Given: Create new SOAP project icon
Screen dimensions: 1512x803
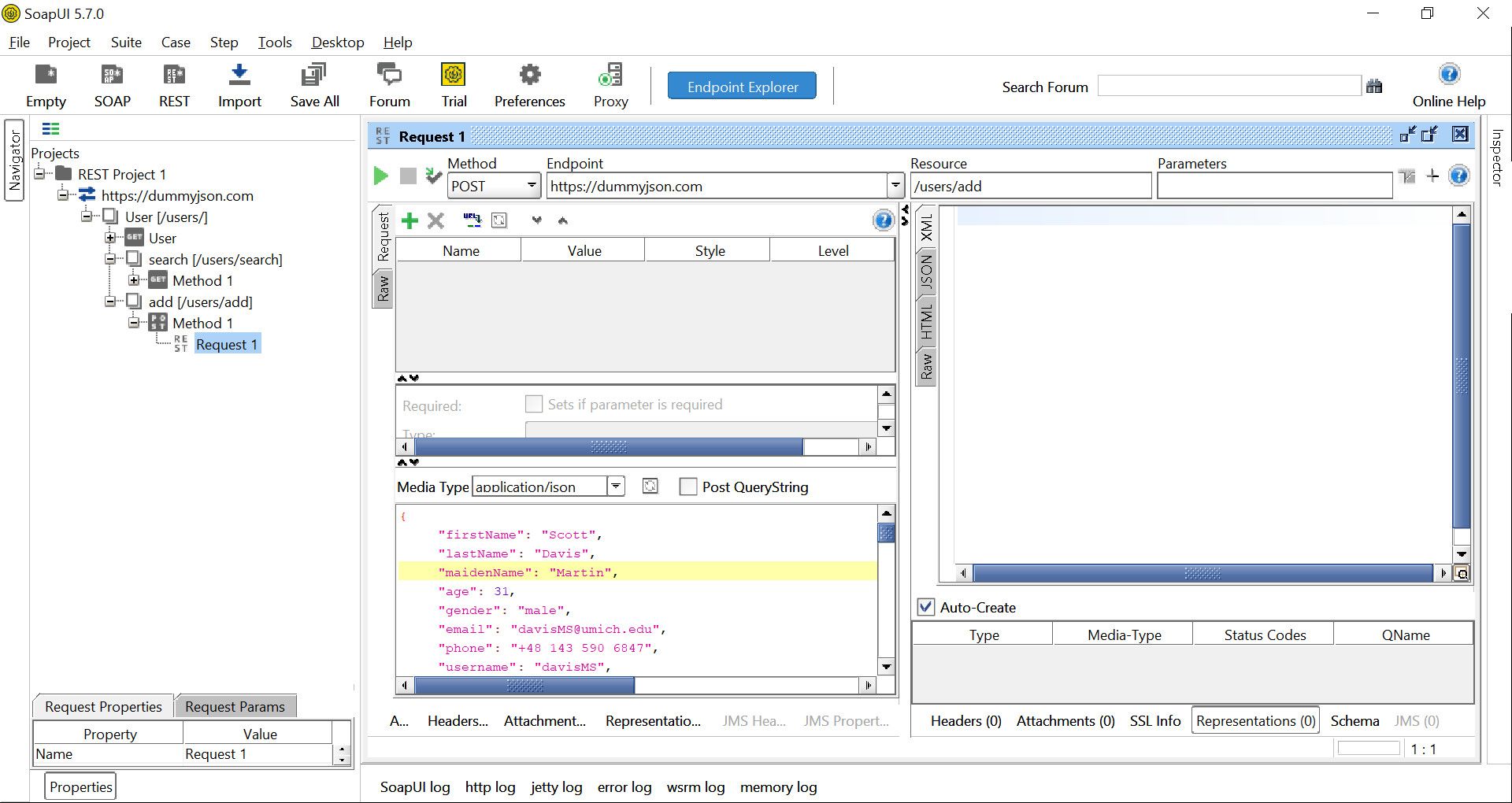Looking at the screenshot, I should tap(112, 76).
